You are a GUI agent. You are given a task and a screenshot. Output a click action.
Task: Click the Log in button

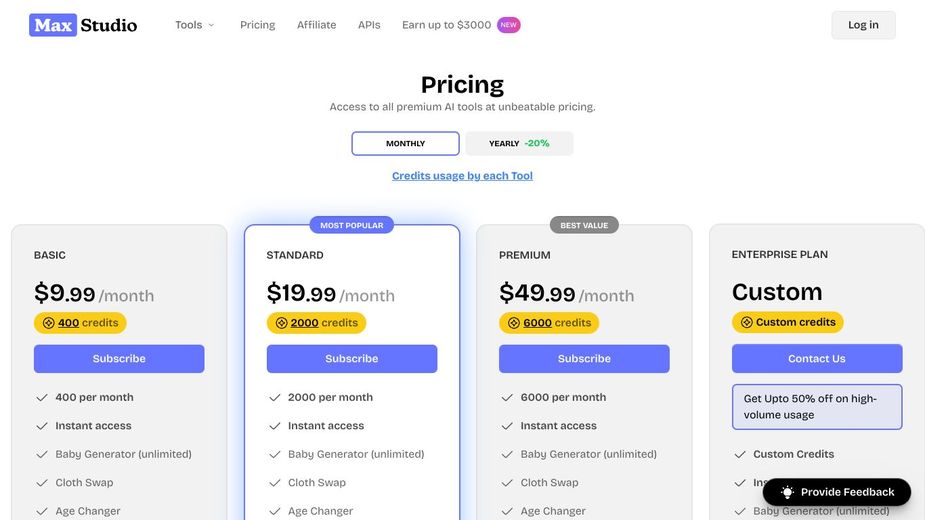coord(863,25)
